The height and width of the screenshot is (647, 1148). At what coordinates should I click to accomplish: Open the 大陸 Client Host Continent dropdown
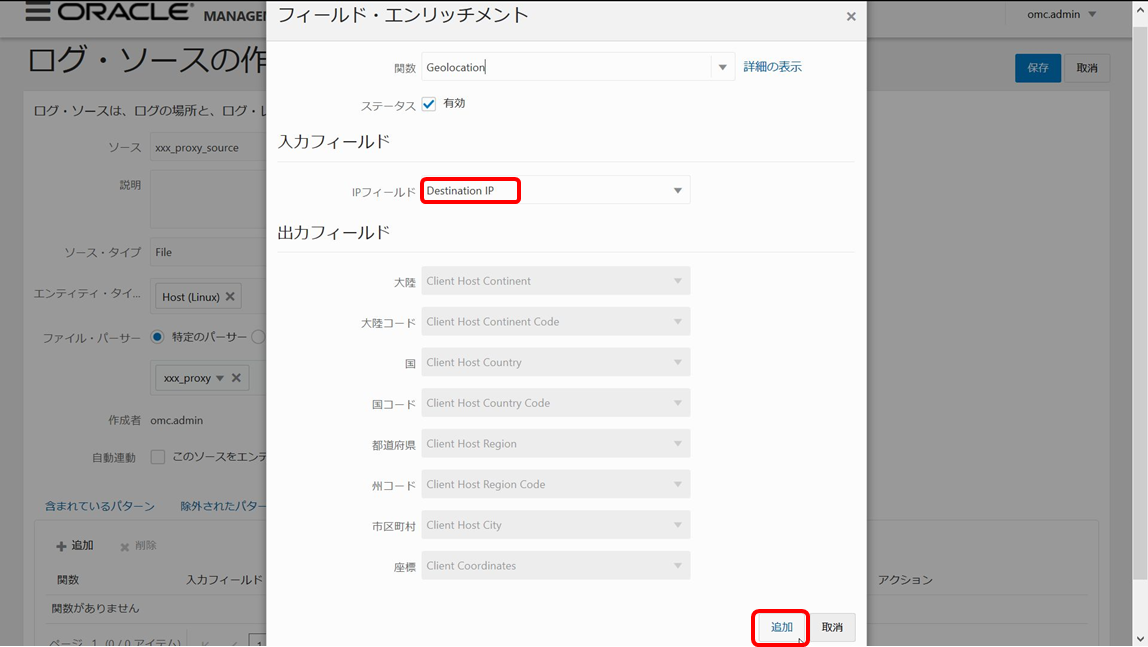556,281
